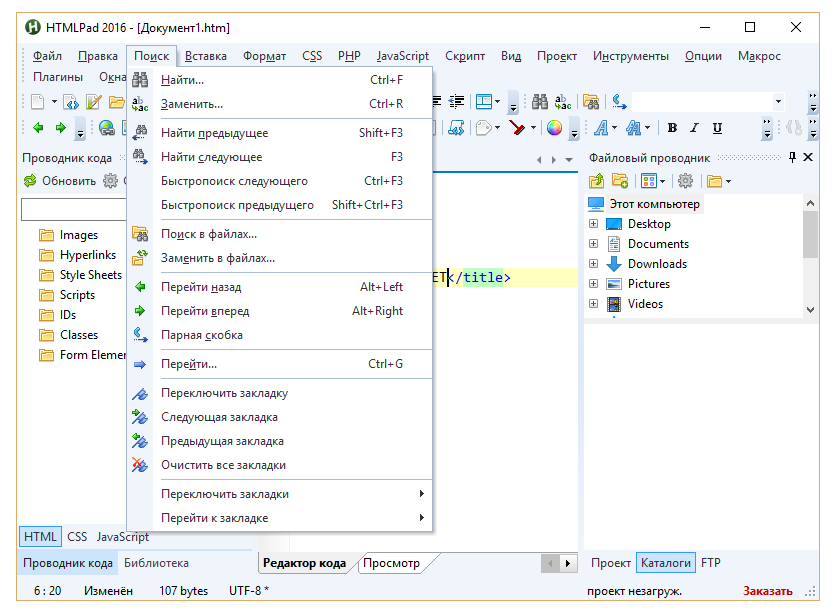The width and height of the screenshot is (840, 615).
Task: Choose Поиск в файлах... entry
Action: 279,234
